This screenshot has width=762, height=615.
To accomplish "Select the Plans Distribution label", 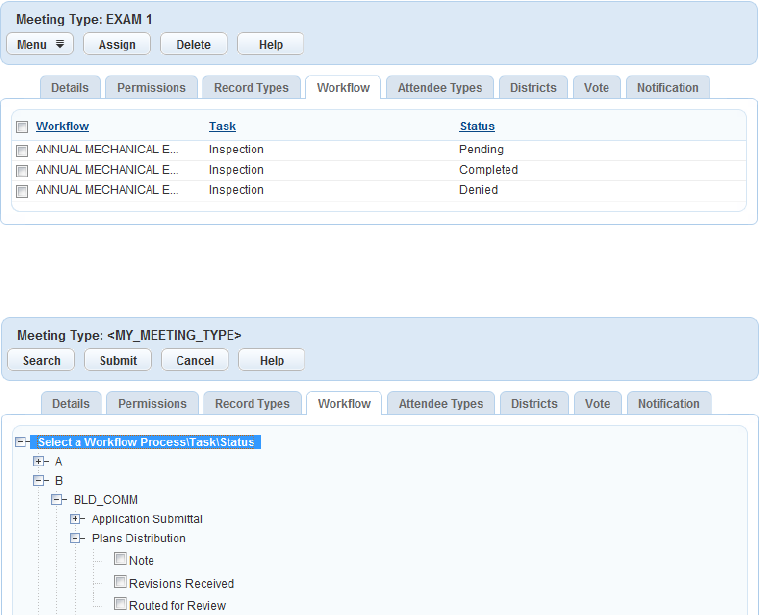I will (139, 538).
